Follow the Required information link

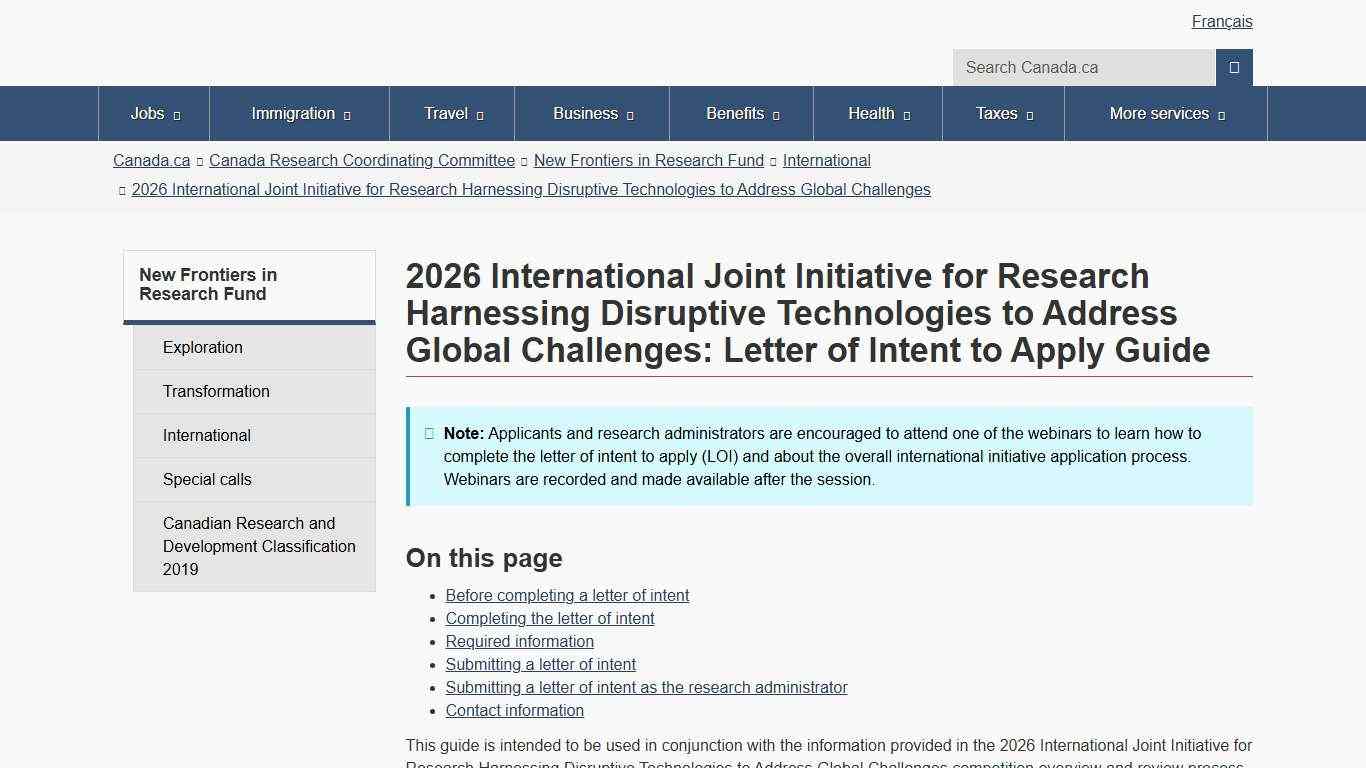tap(519, 641)
